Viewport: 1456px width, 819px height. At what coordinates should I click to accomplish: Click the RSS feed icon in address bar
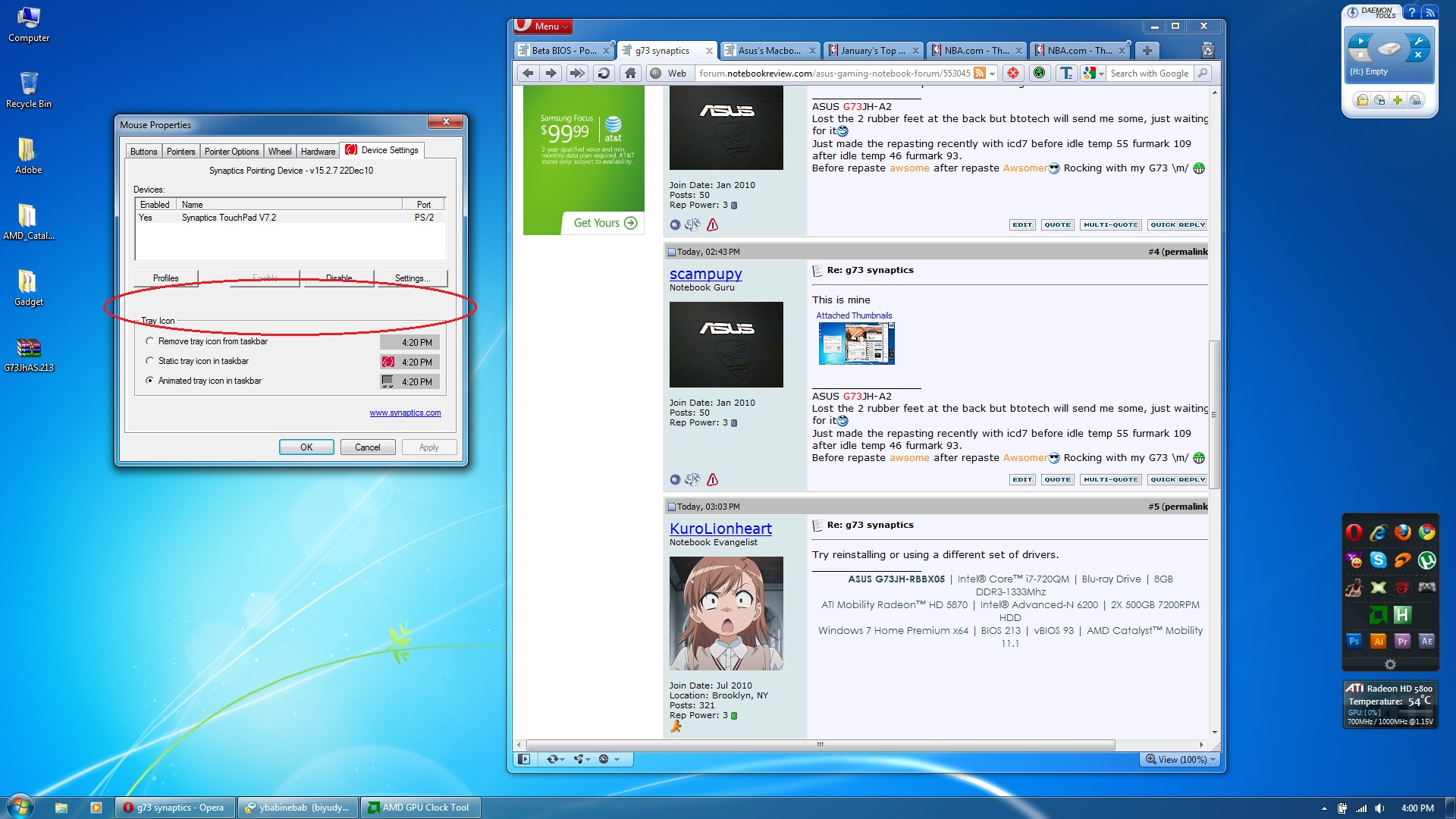coord(980,74)
